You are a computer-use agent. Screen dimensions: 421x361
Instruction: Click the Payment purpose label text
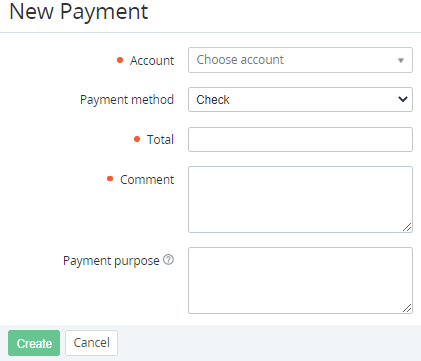tap(111, 261)
